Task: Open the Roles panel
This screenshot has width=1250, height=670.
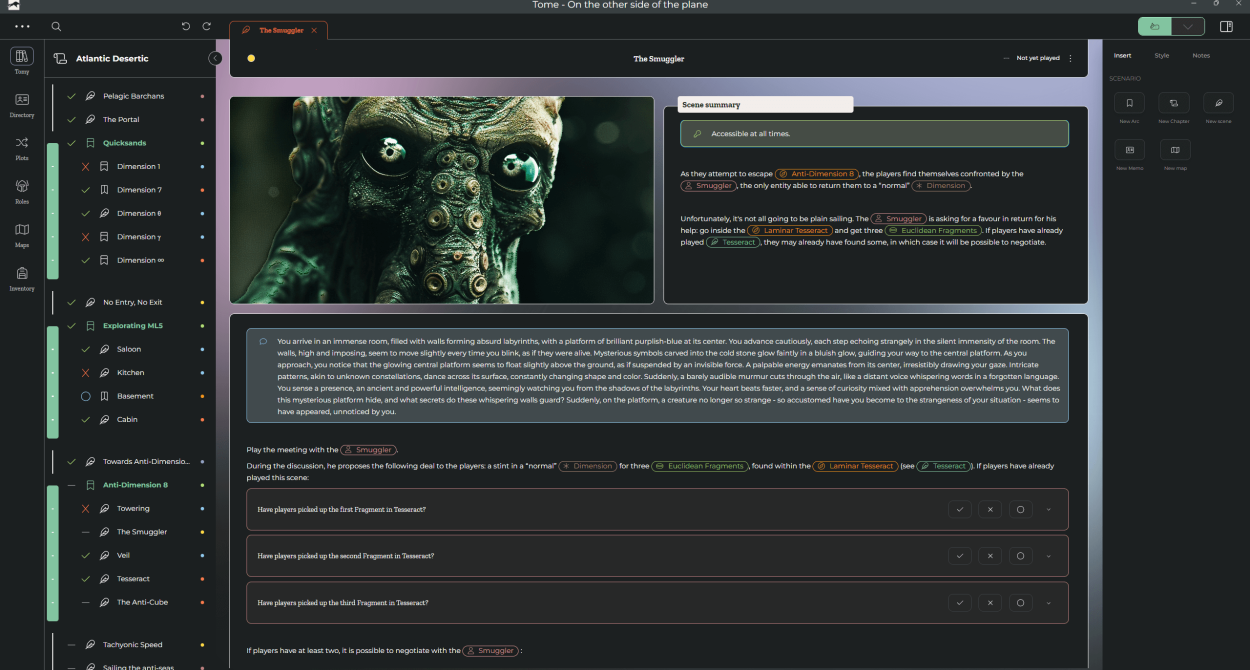Action: click(x=22, y=191)
